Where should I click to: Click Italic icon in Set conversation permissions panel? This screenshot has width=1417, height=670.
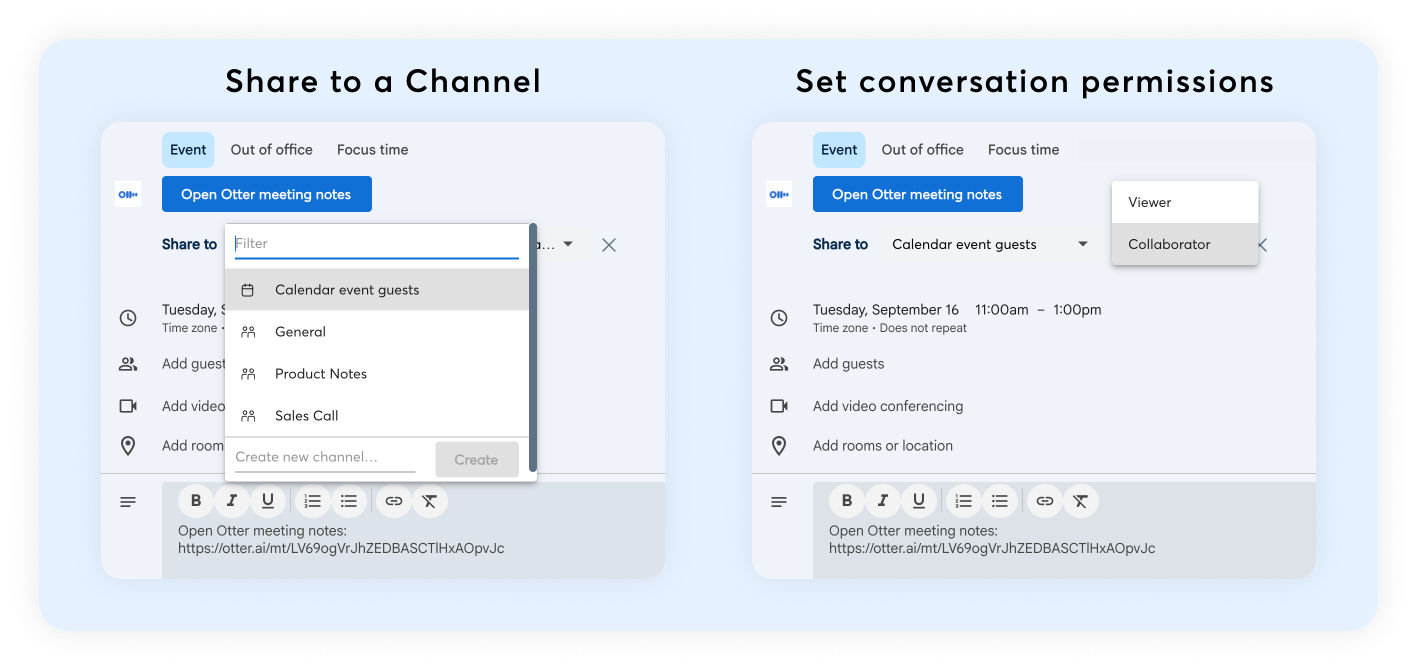(x=883, y=501)
